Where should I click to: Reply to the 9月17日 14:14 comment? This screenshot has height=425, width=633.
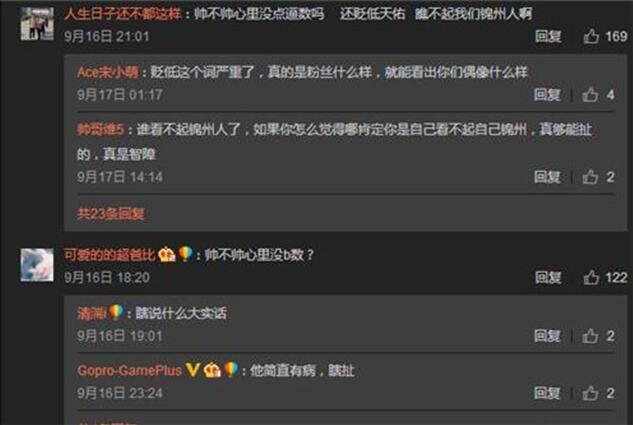[x=547, y=177]
